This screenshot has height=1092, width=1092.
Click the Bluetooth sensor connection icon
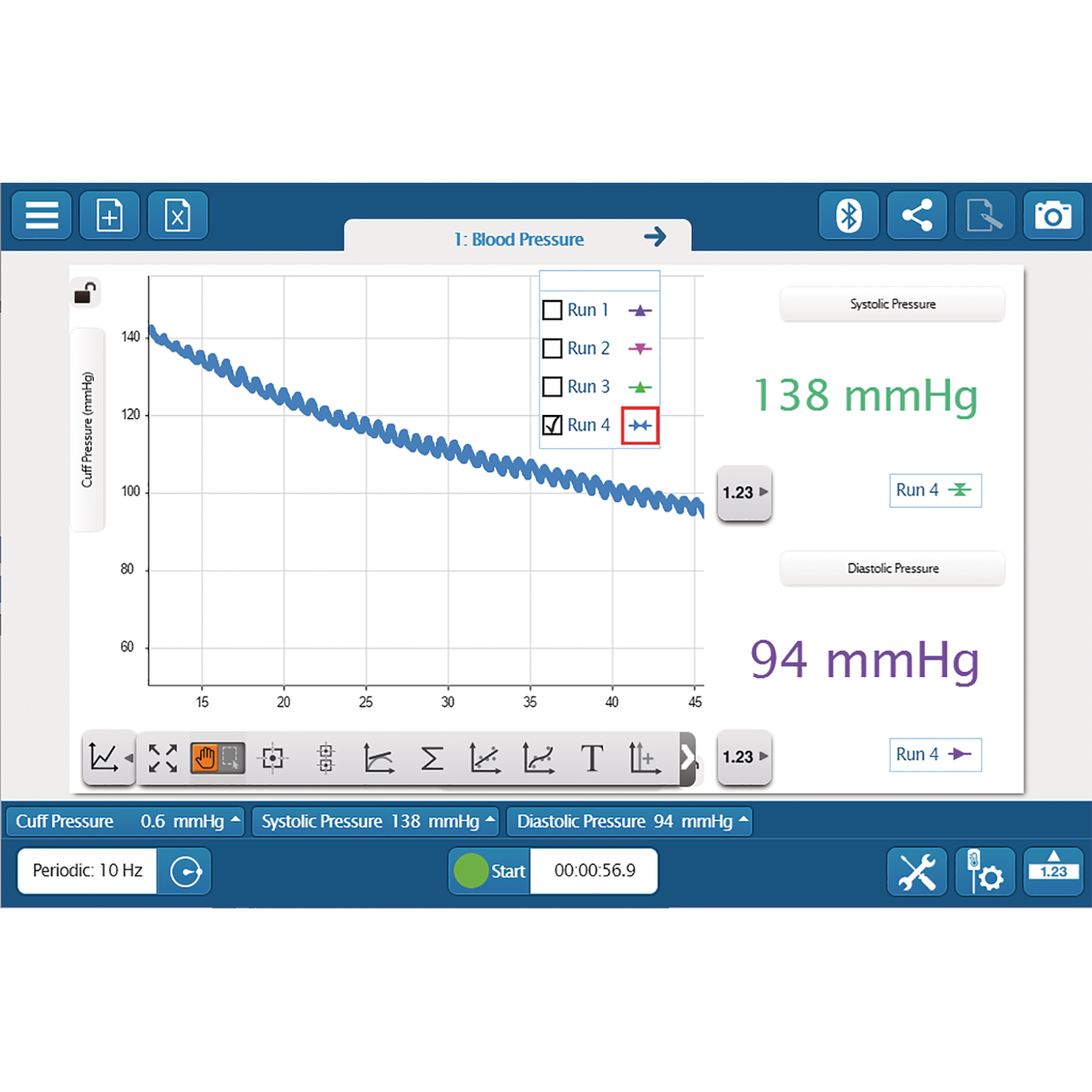tap(848, 215)
